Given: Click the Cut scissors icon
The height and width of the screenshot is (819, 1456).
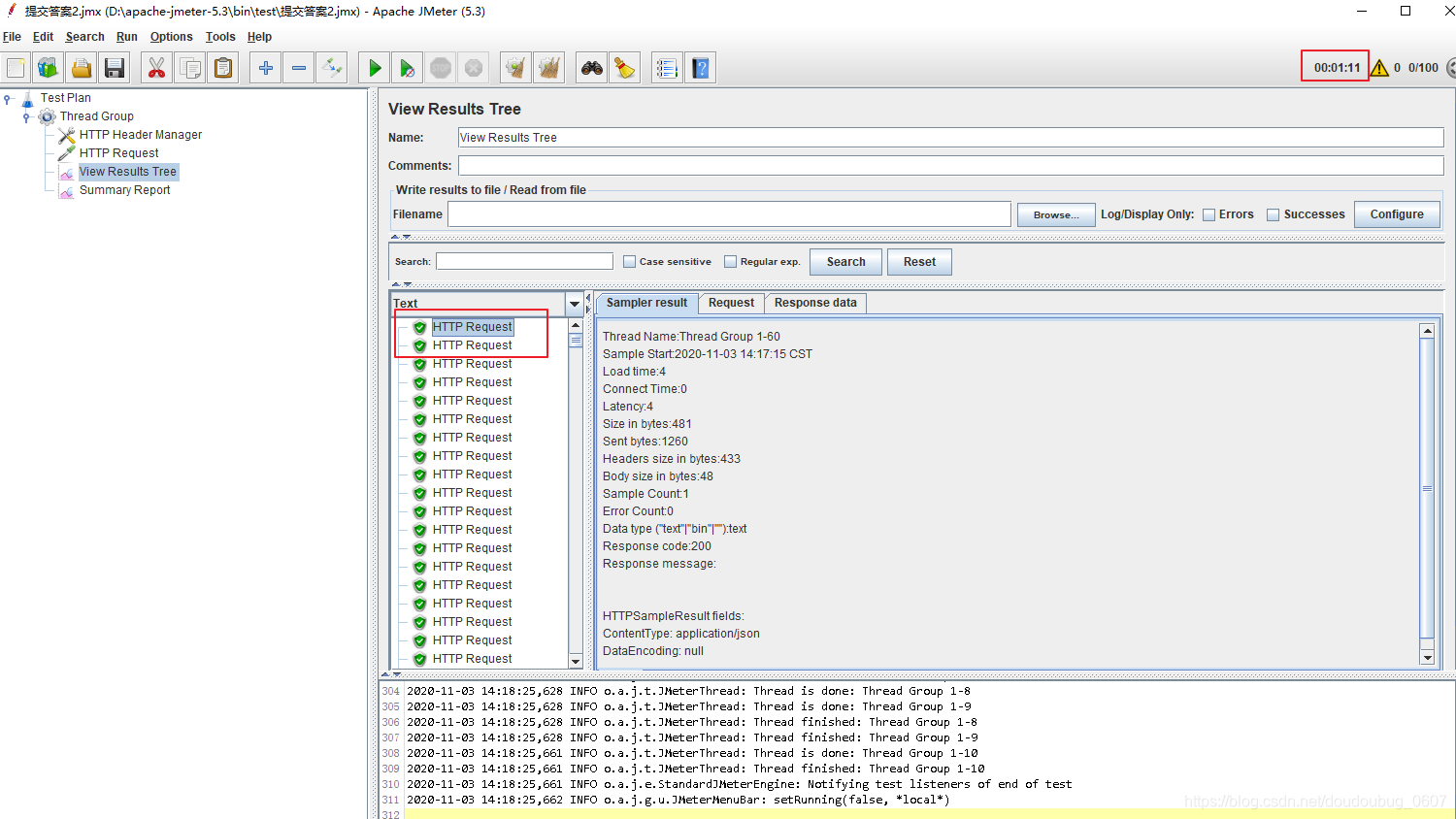Looking at the screenshot, I should (x=156, y=68).
